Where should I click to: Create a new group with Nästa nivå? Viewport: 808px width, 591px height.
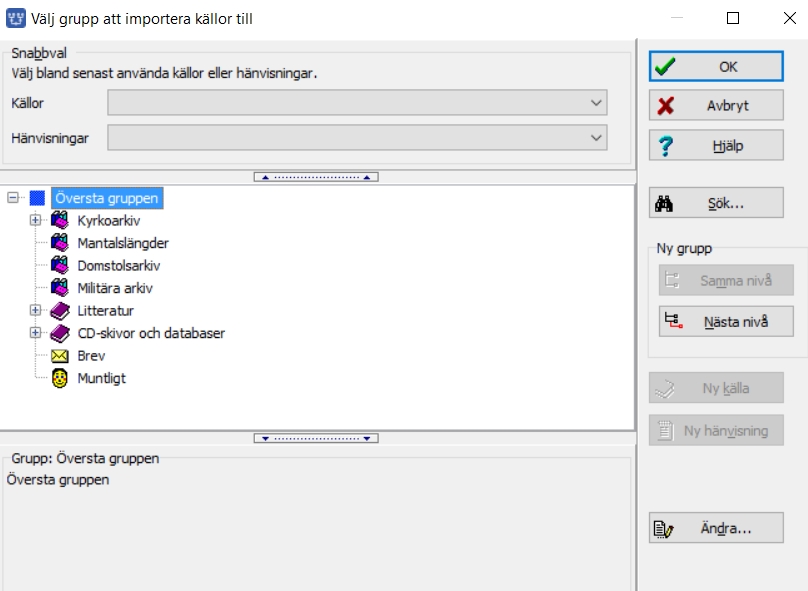click(x=726, y=322)
